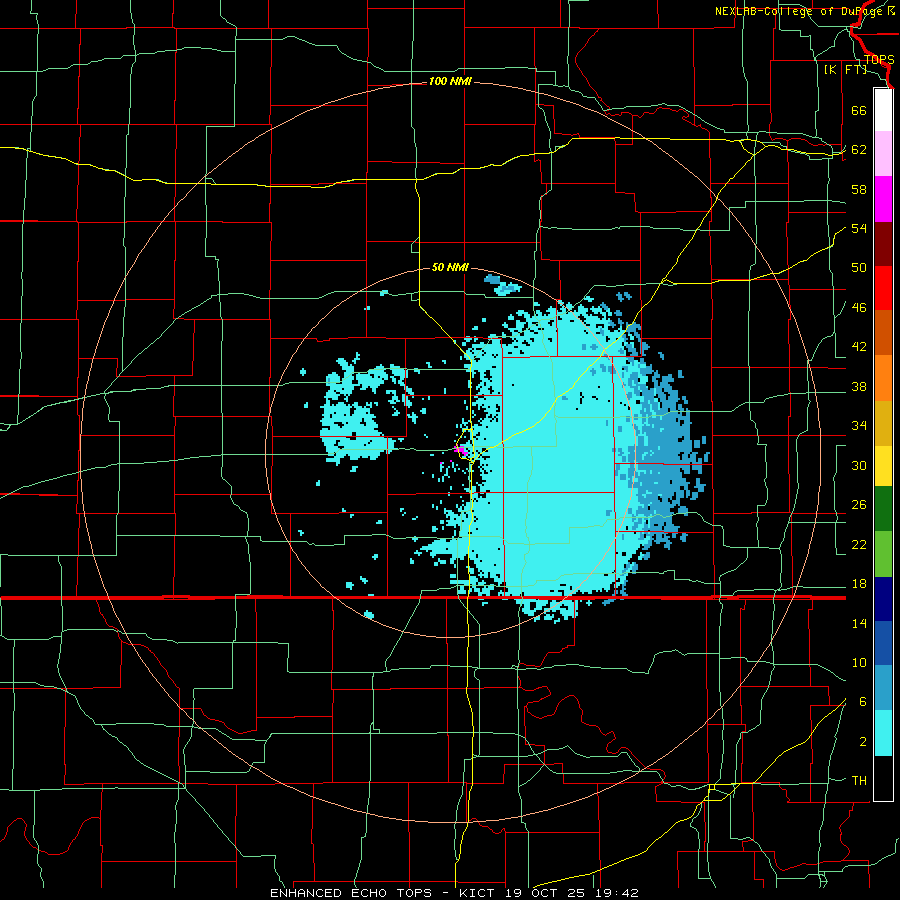Click the 'TH' legend label
The image size is (900, 900).
pyautogui.click(x=859, y=781)
